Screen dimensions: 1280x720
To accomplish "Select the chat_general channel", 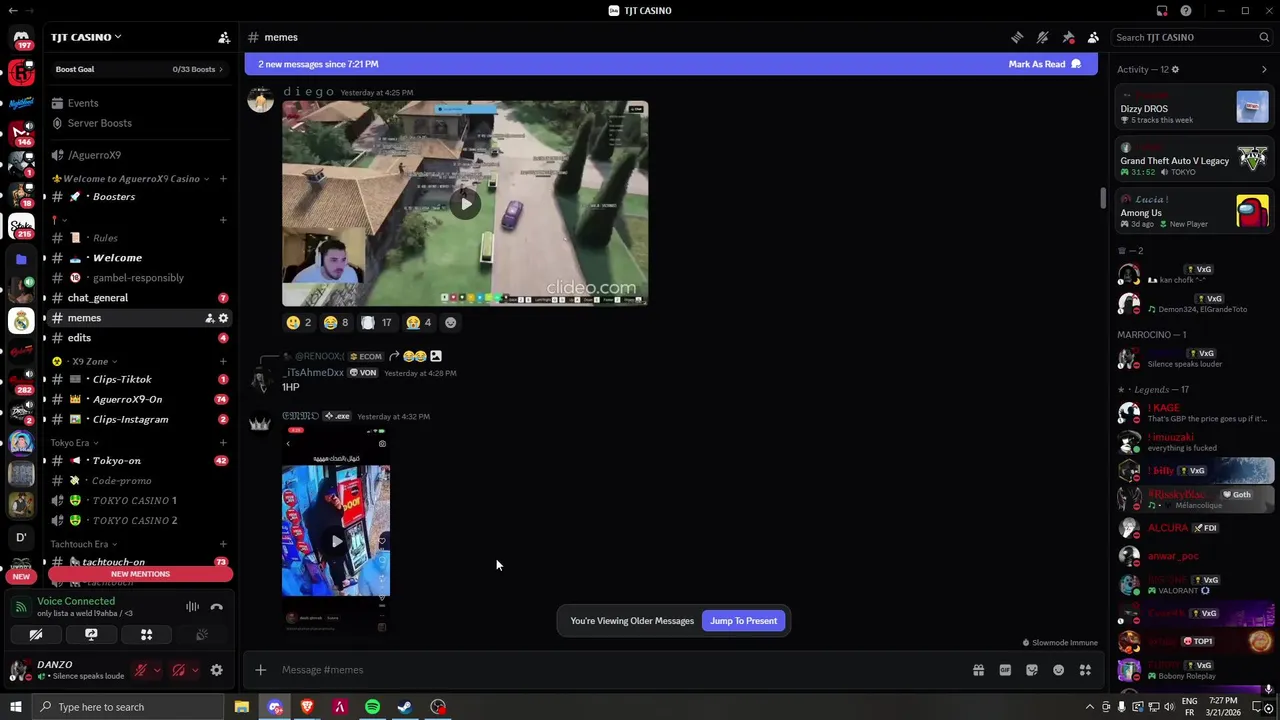I will 139,298.
